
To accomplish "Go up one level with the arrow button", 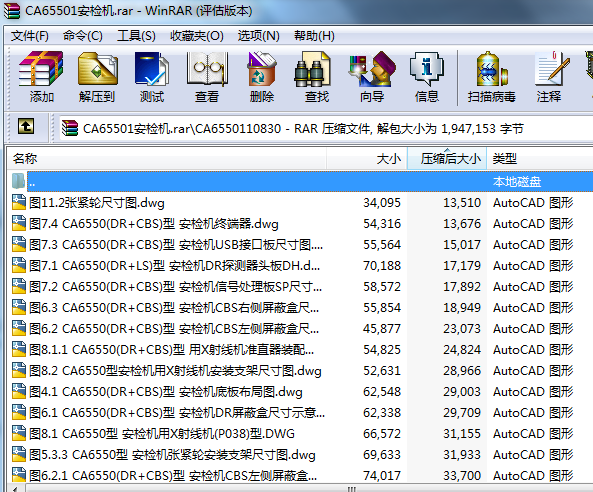I will click(26, 126).
